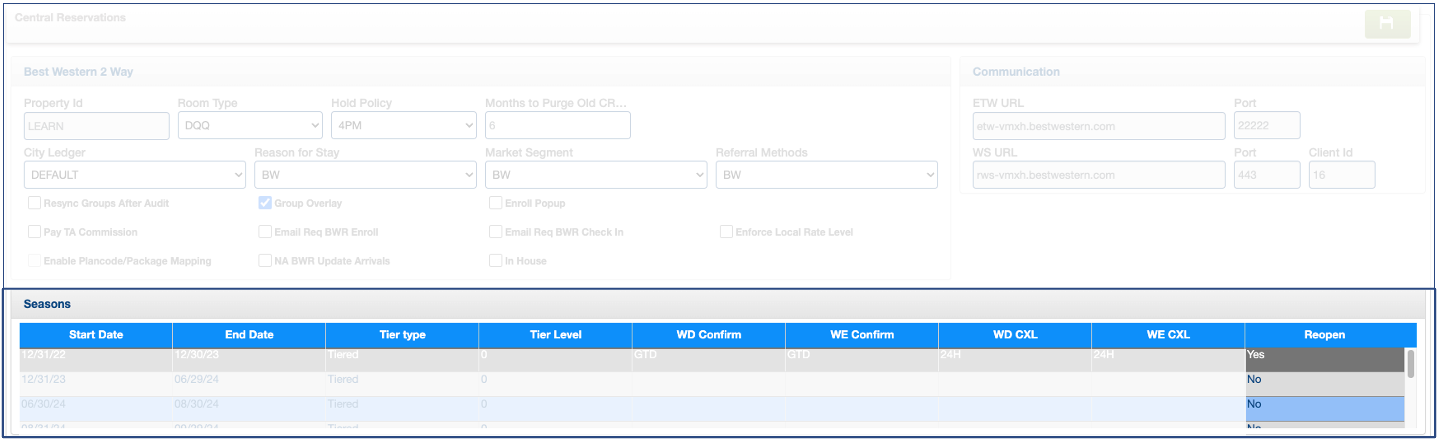
Task: Click the Property Id input field
Action: pos(96,125)
